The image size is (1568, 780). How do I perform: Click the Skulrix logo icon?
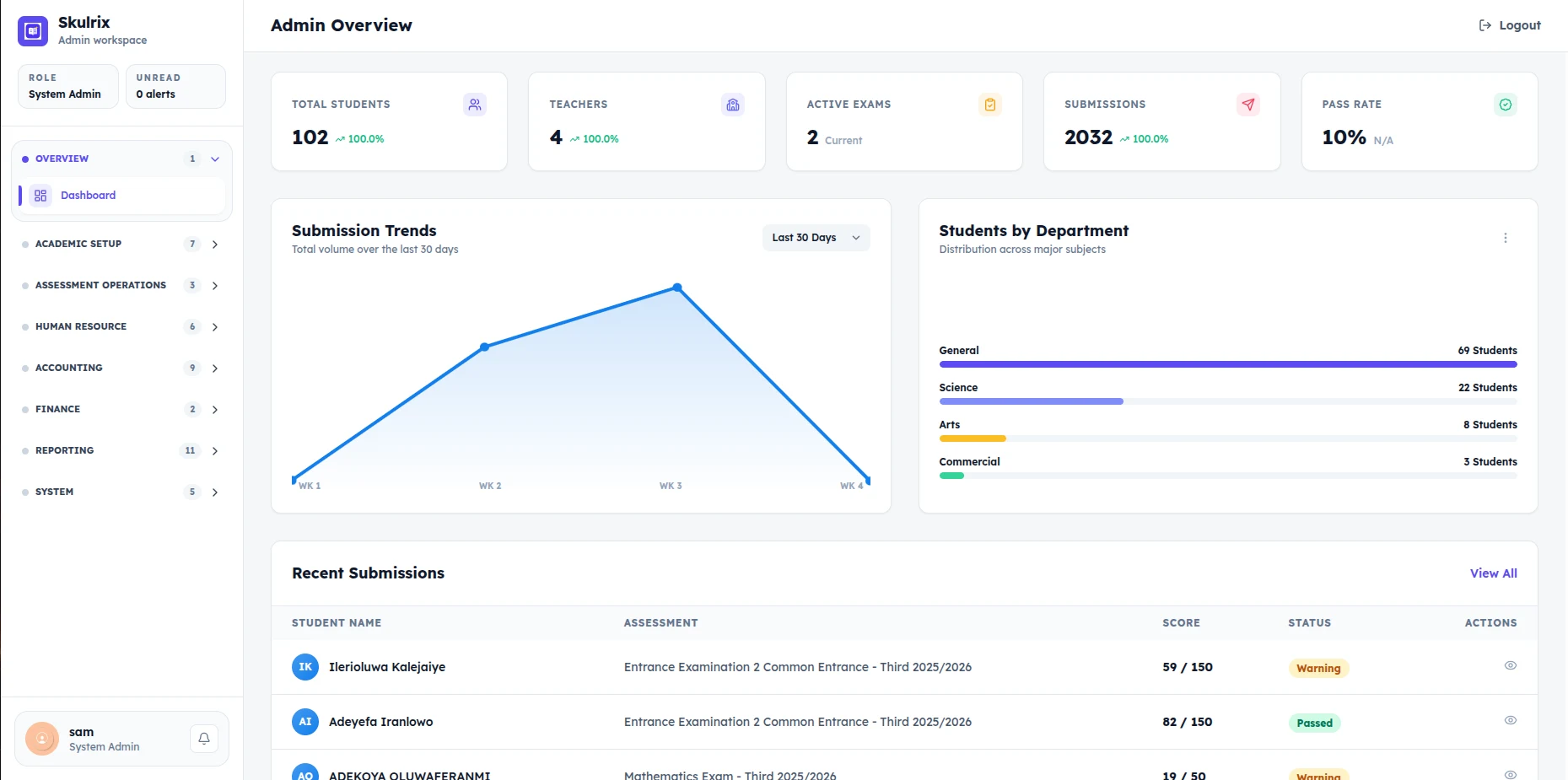click(x=33, y=31)
